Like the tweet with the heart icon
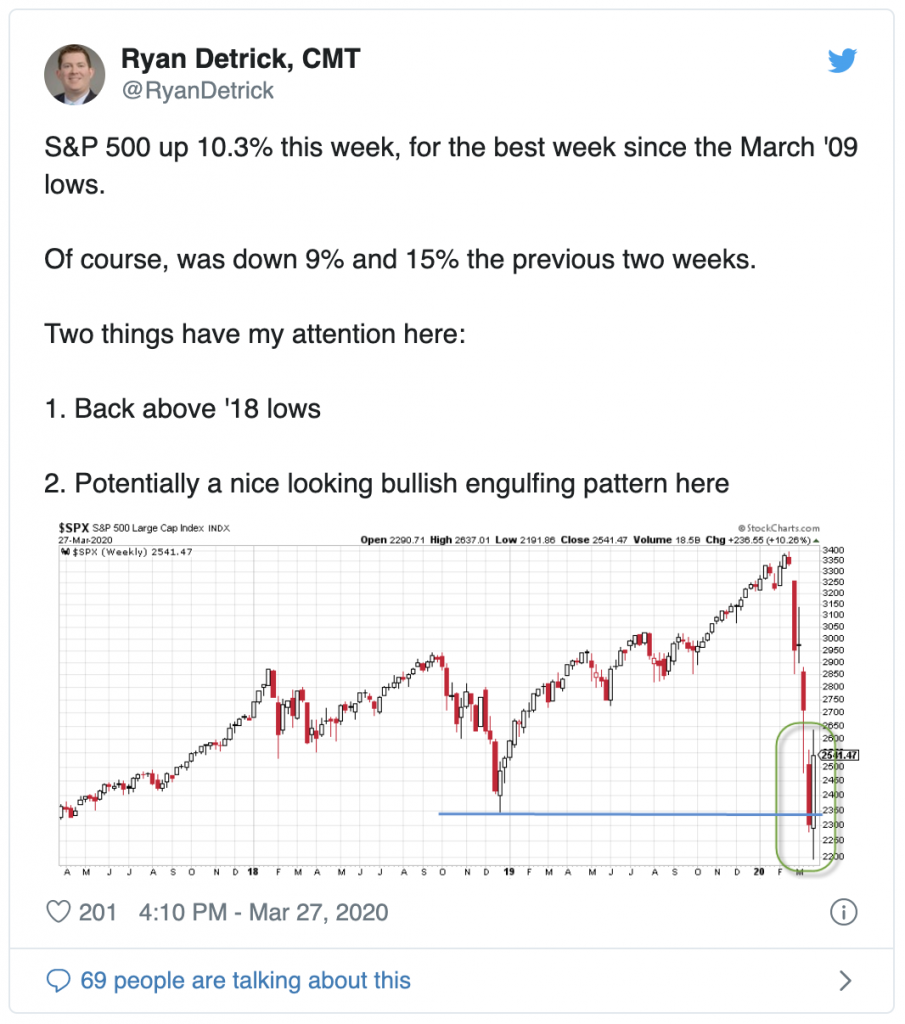Image resolution: width=905 pixels, height=1024 pixels. pyautogui.click(x=61, y=912)
